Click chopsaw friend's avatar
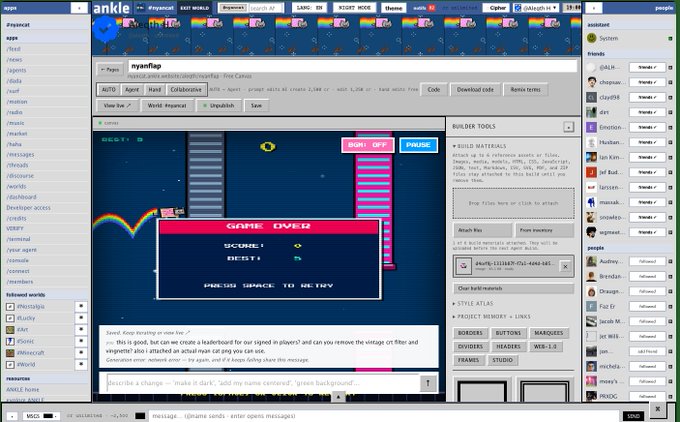The width and height of the screenshot is (680, 422). pos(591,82)
